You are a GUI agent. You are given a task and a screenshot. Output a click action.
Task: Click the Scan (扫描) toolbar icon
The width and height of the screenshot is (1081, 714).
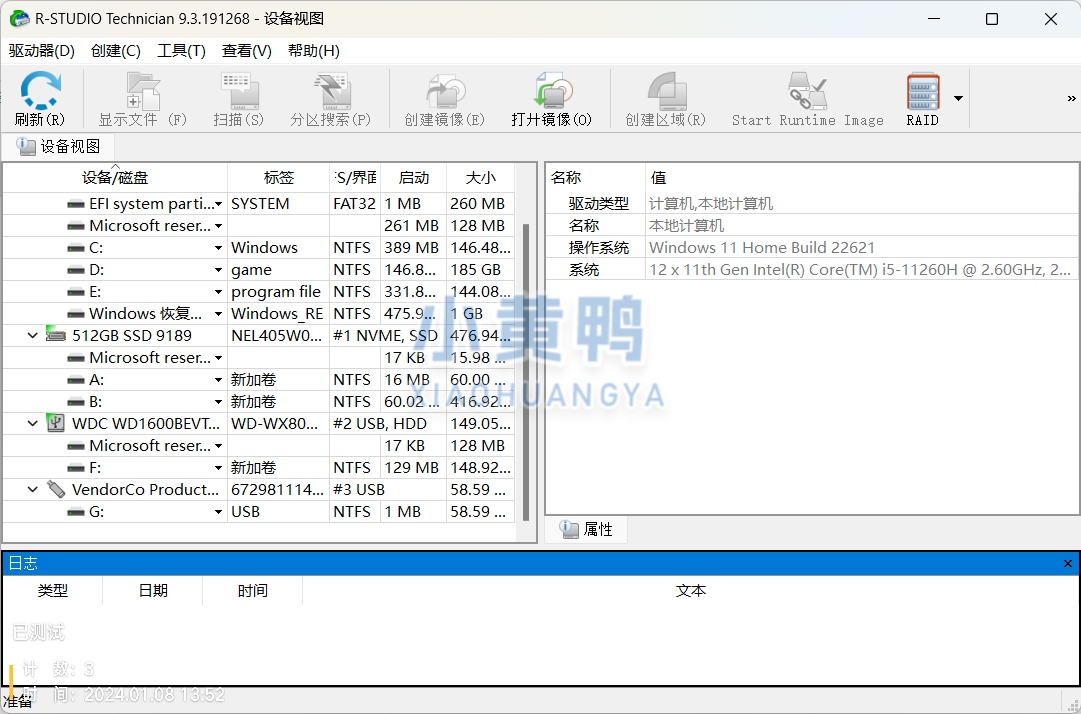click(x=239, y=90)
